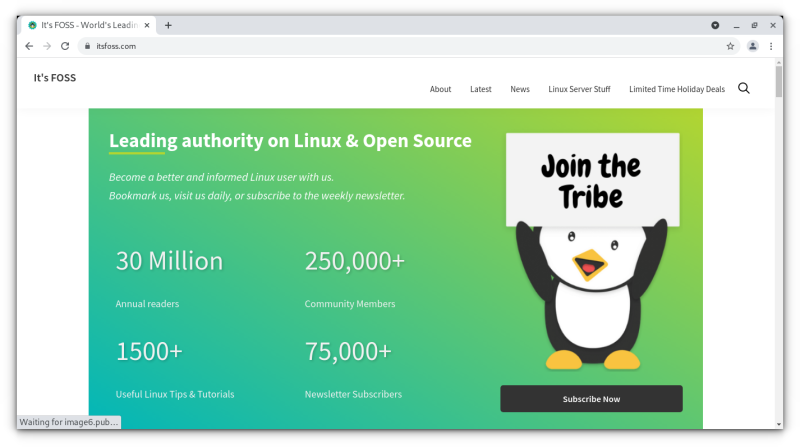Reload the page with the refresh icon

(65, 46)
